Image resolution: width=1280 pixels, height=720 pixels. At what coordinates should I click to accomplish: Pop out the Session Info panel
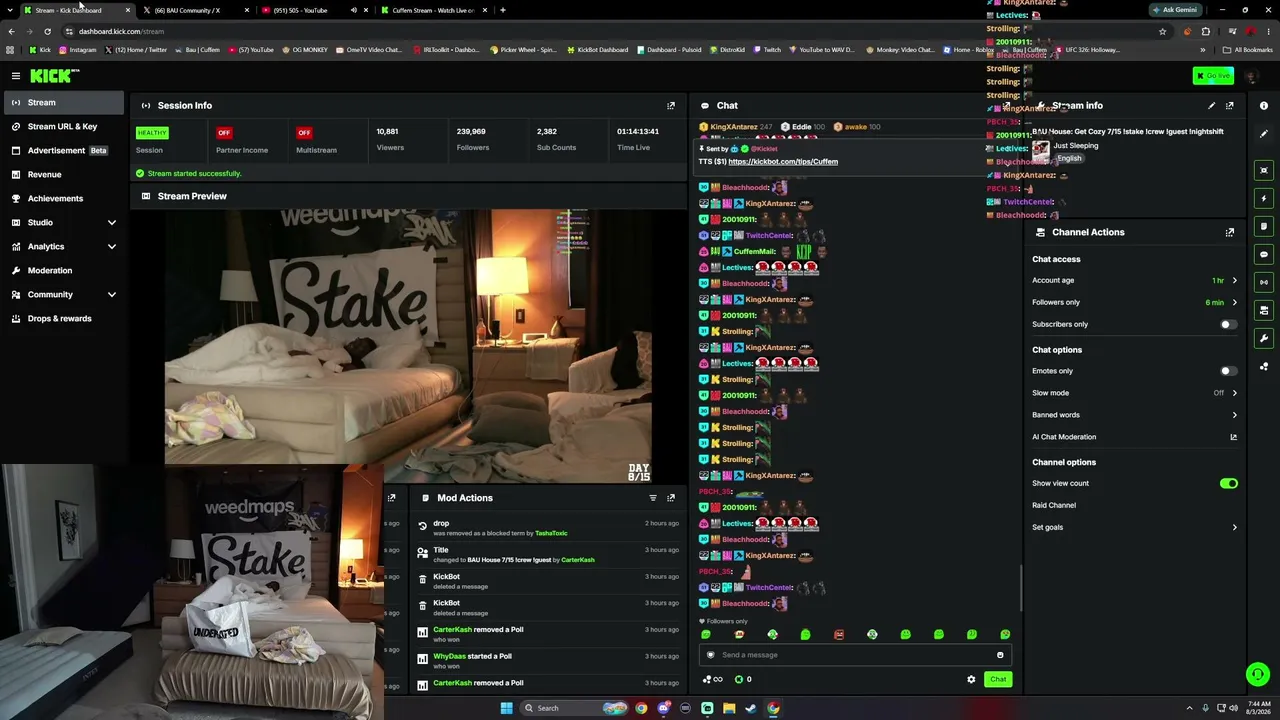[x=671, y=105]
